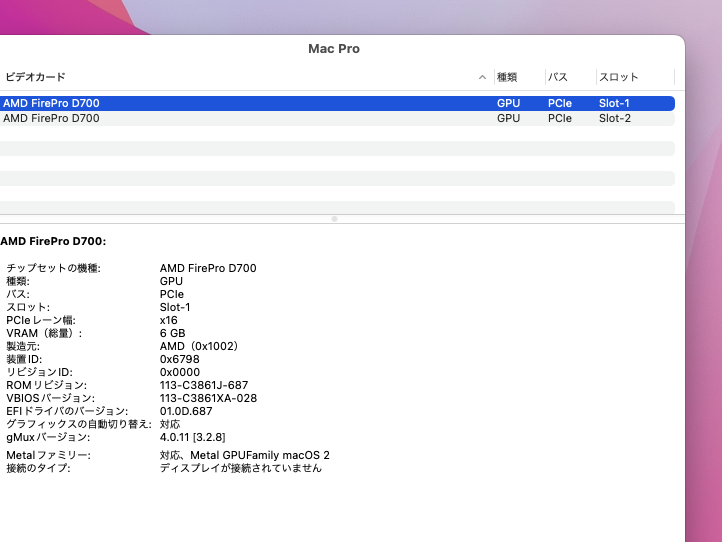Click the VBIOS version 113-C3861XA-028
This screenshot has height=542, width=722.
[209, 398]
